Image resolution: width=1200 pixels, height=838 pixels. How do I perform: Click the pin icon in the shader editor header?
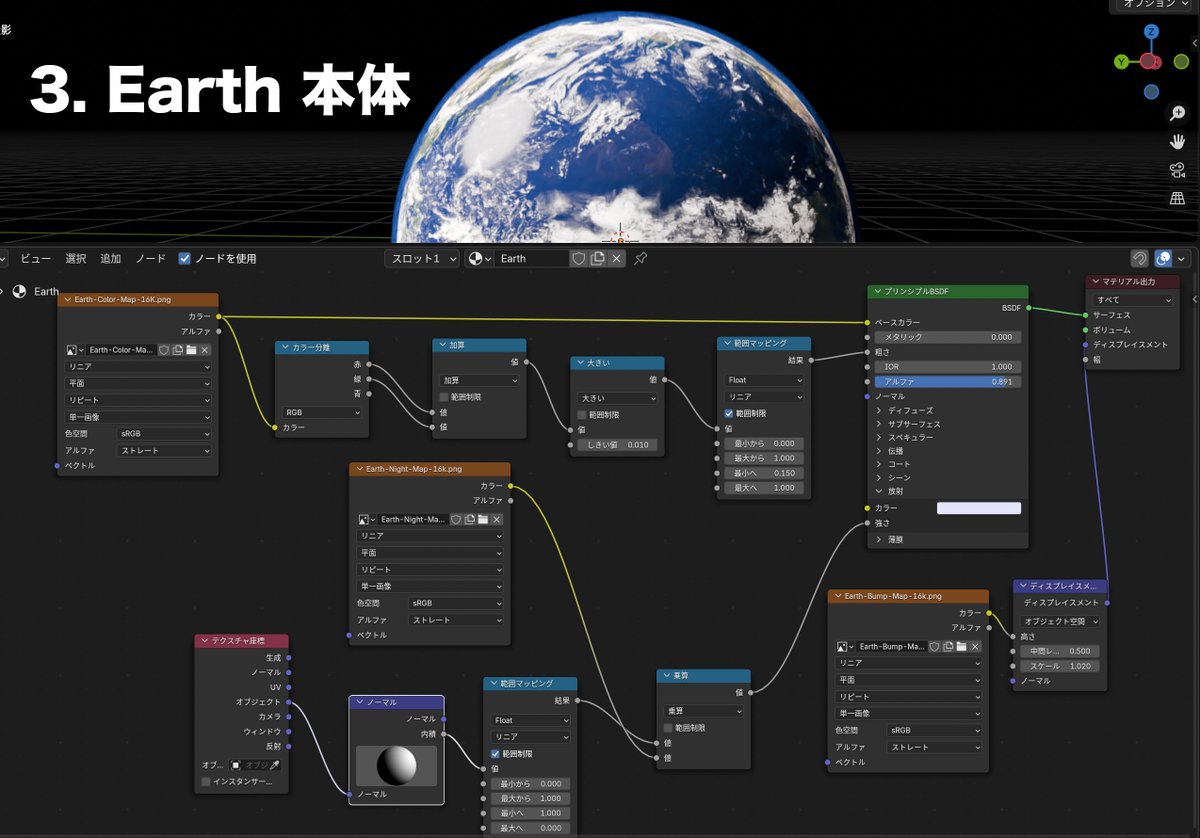pos(638,258)
